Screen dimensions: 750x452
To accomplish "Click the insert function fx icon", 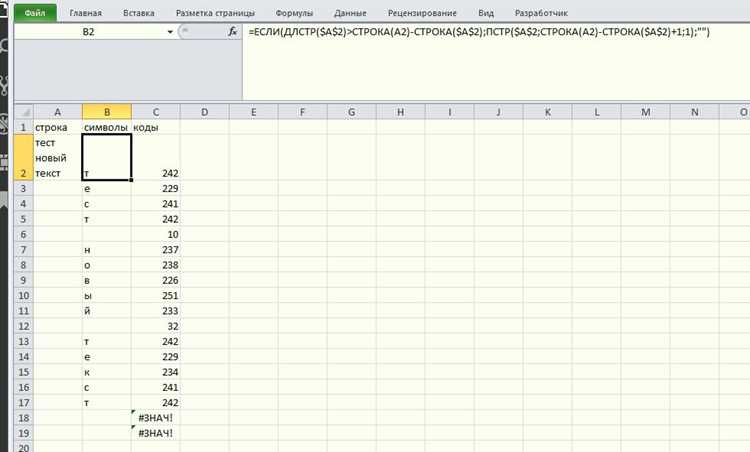I will point(232,32).
